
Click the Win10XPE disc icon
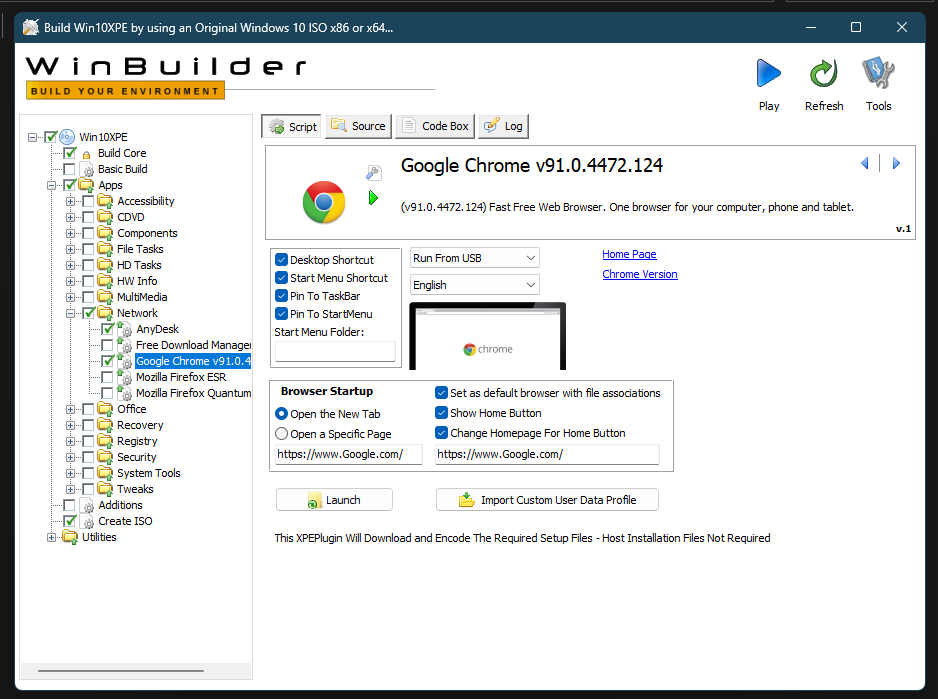point(67,137)
